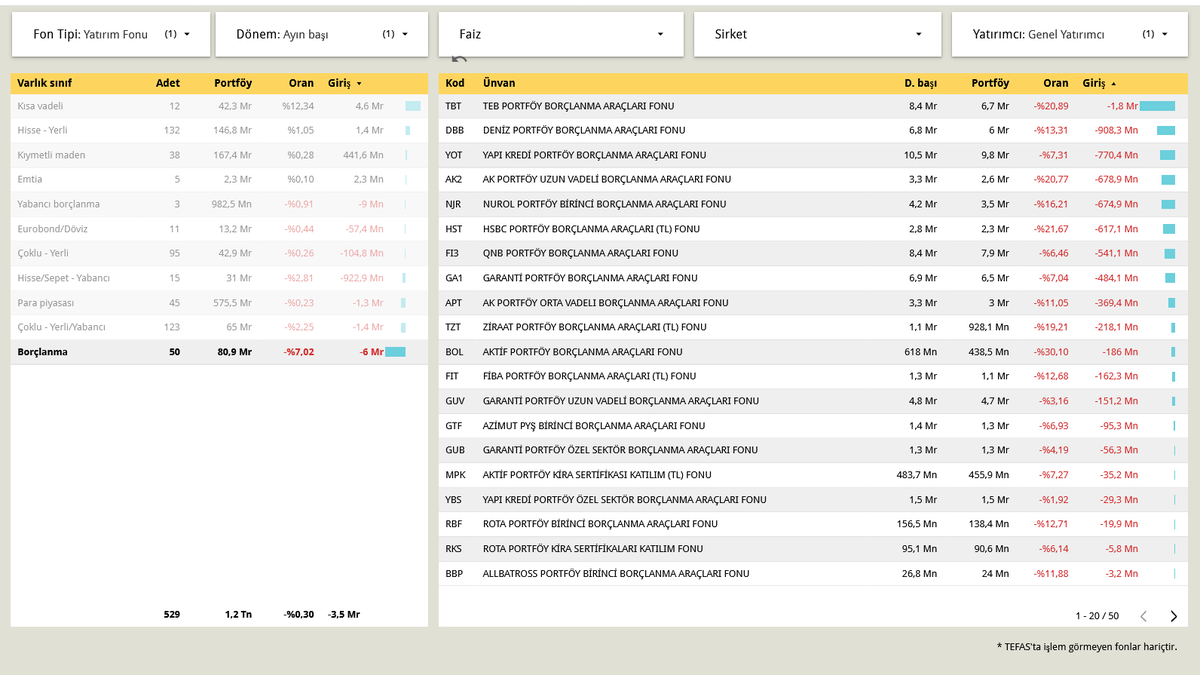Click AKTİF PORTFÖY BORÇLANMA ARAÇLARI FONU

[x=582, y=352]
